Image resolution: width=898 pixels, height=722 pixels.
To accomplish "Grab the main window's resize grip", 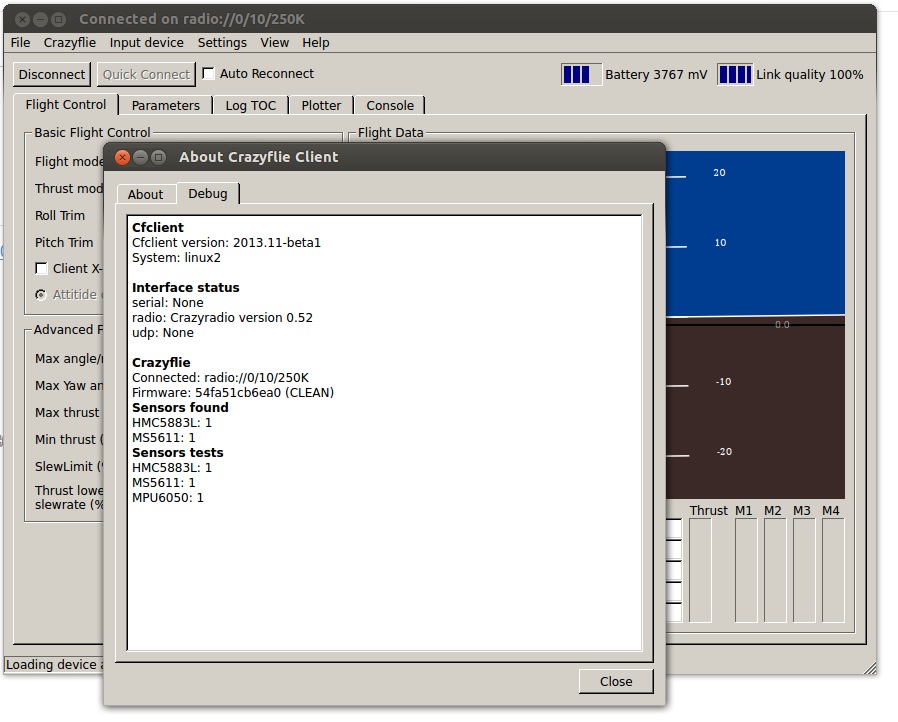I will (870, 668).
